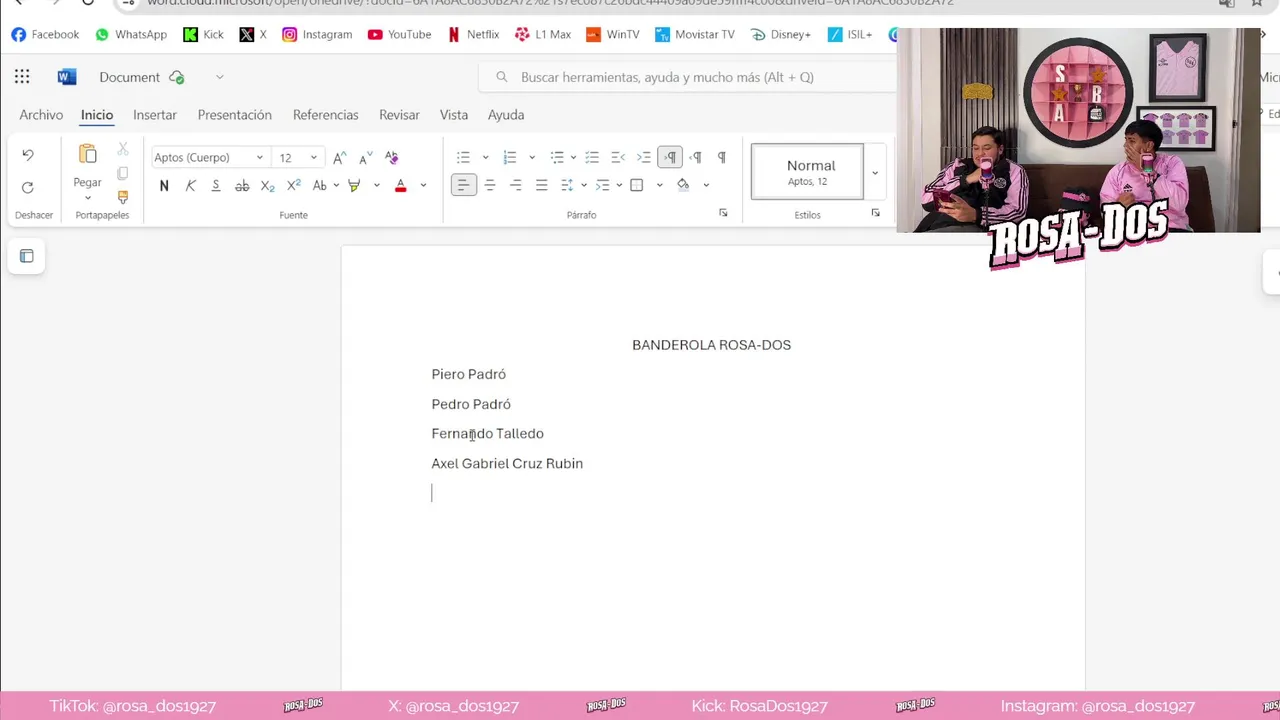Insert a multilevel list

click(557, 157)
